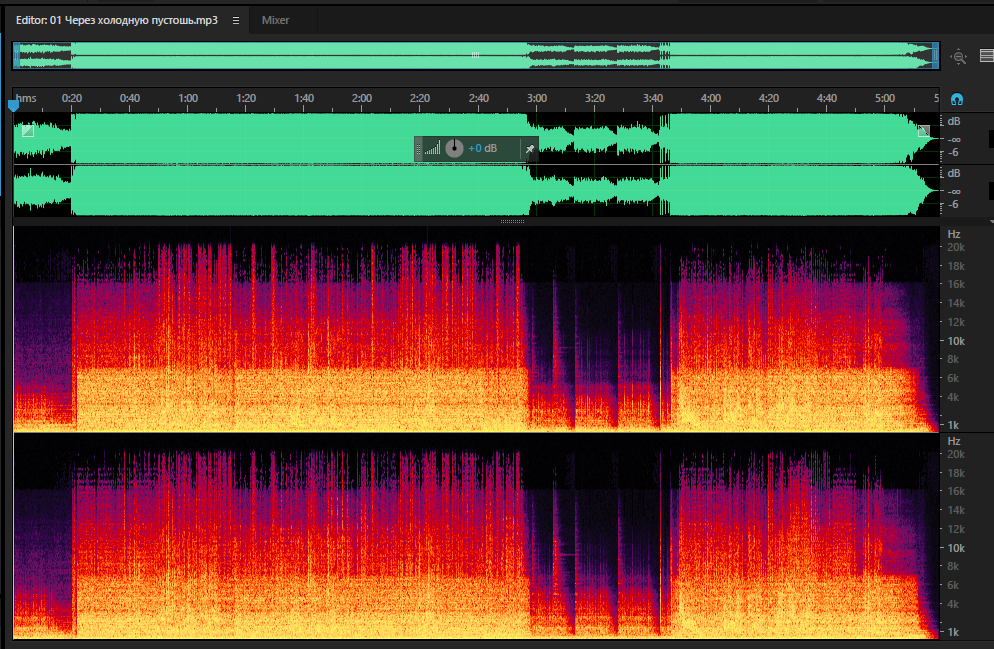Image resolution: width=994 pixels, height=649 pixels.
Task: Click the left edge handle of the zoom navigator
Action: click(x=16, y=56)
